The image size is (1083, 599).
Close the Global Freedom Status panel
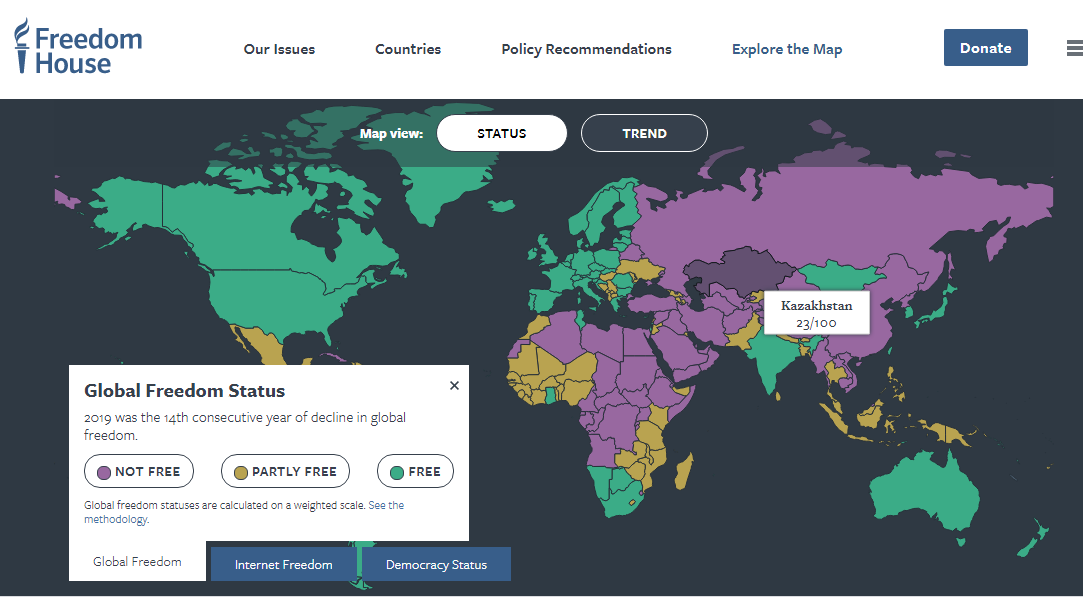[454, 386]
